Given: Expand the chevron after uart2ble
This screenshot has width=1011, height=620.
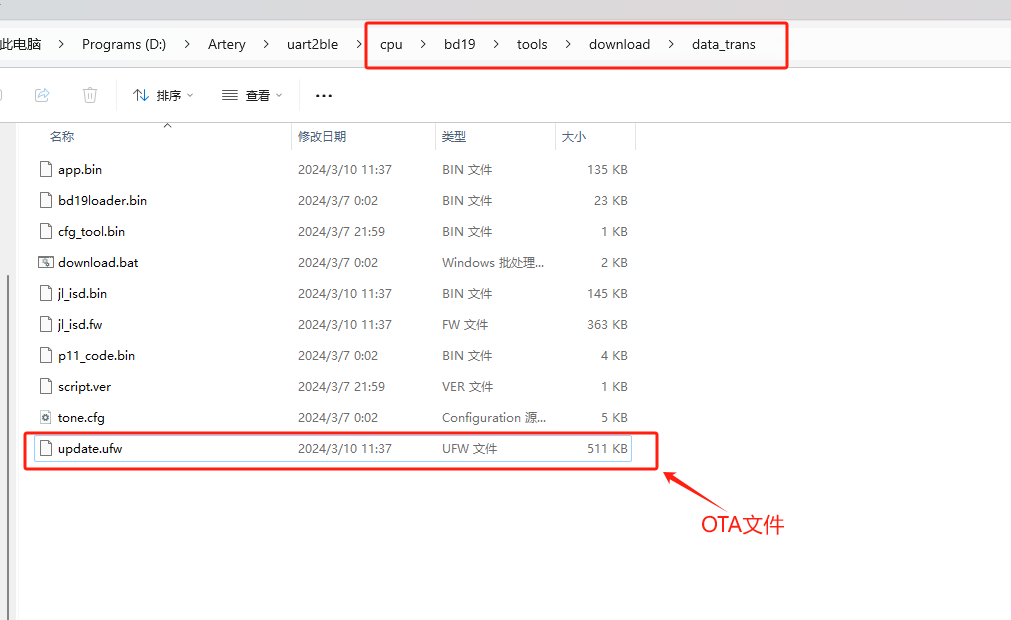Looking at the screenshot, I should (x=359, y=44).
